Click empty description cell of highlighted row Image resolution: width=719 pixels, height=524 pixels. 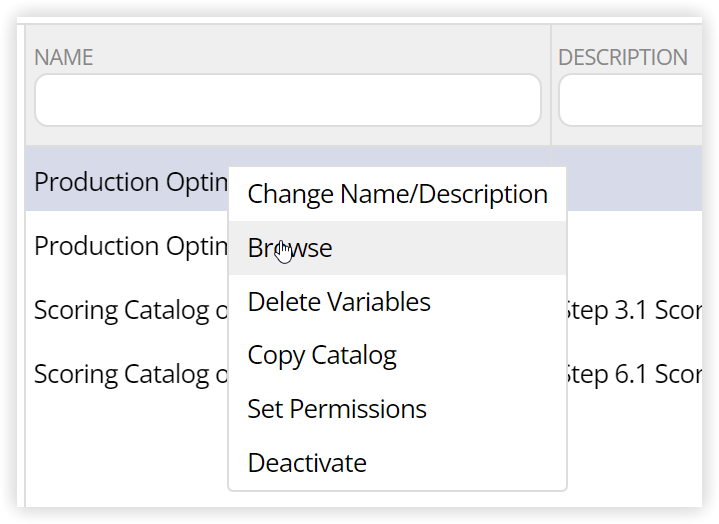point(635,179)
